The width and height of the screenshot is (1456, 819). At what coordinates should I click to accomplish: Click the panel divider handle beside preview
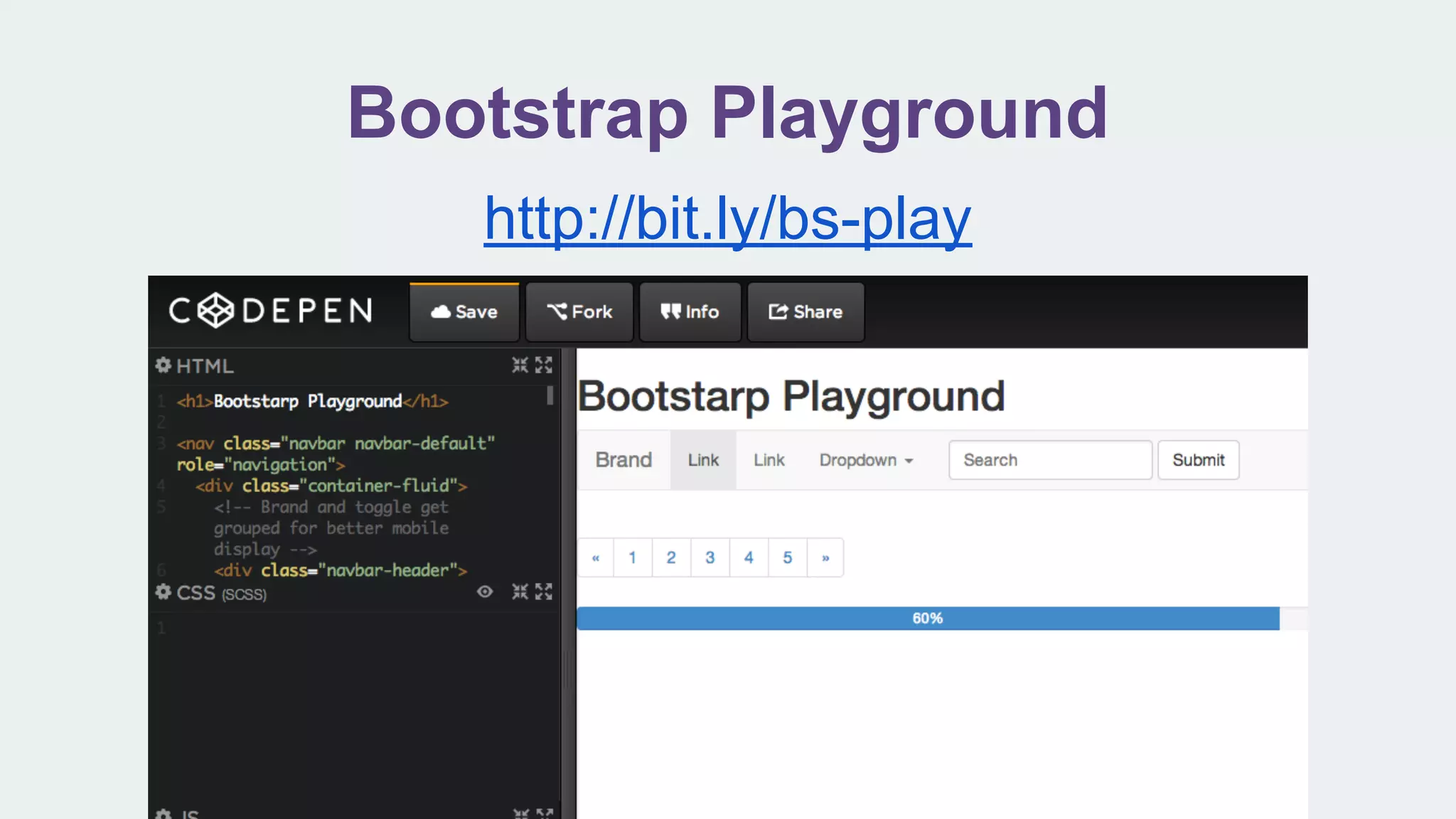click(567, 668)
